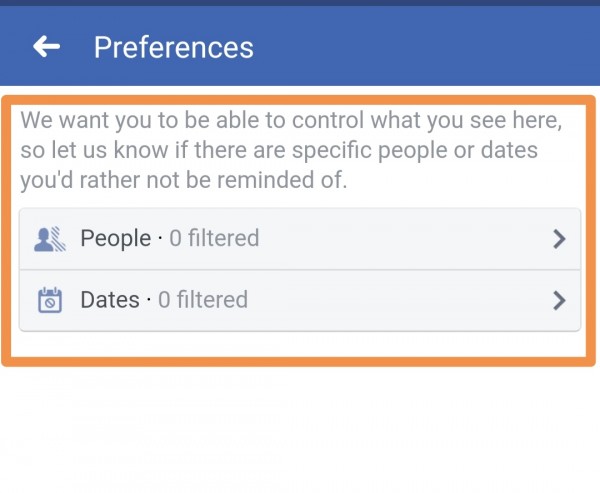Screen dimensions: 600x493
Task: Click the People silhouette icon
Action: click(49, 238)
